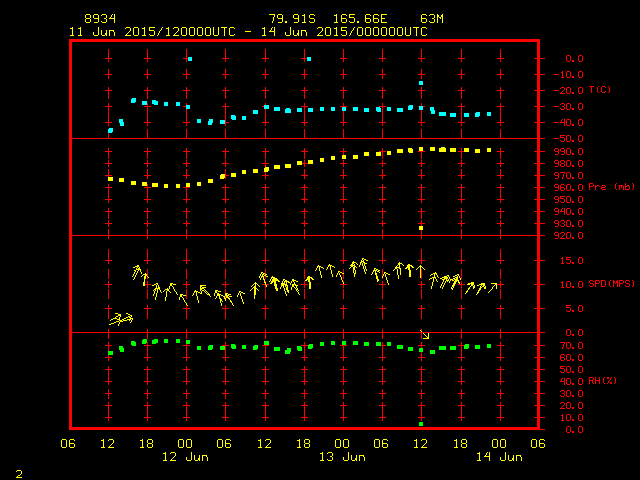Screen dimensions: 640x480
Task: Click the start time 11 Jun 2015/120000UTC
Action: click(x=152, y=32)
